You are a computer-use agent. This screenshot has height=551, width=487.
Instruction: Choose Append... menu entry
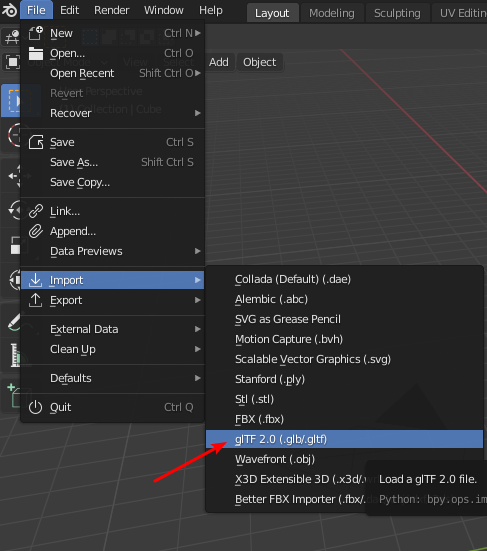[112, 231]
